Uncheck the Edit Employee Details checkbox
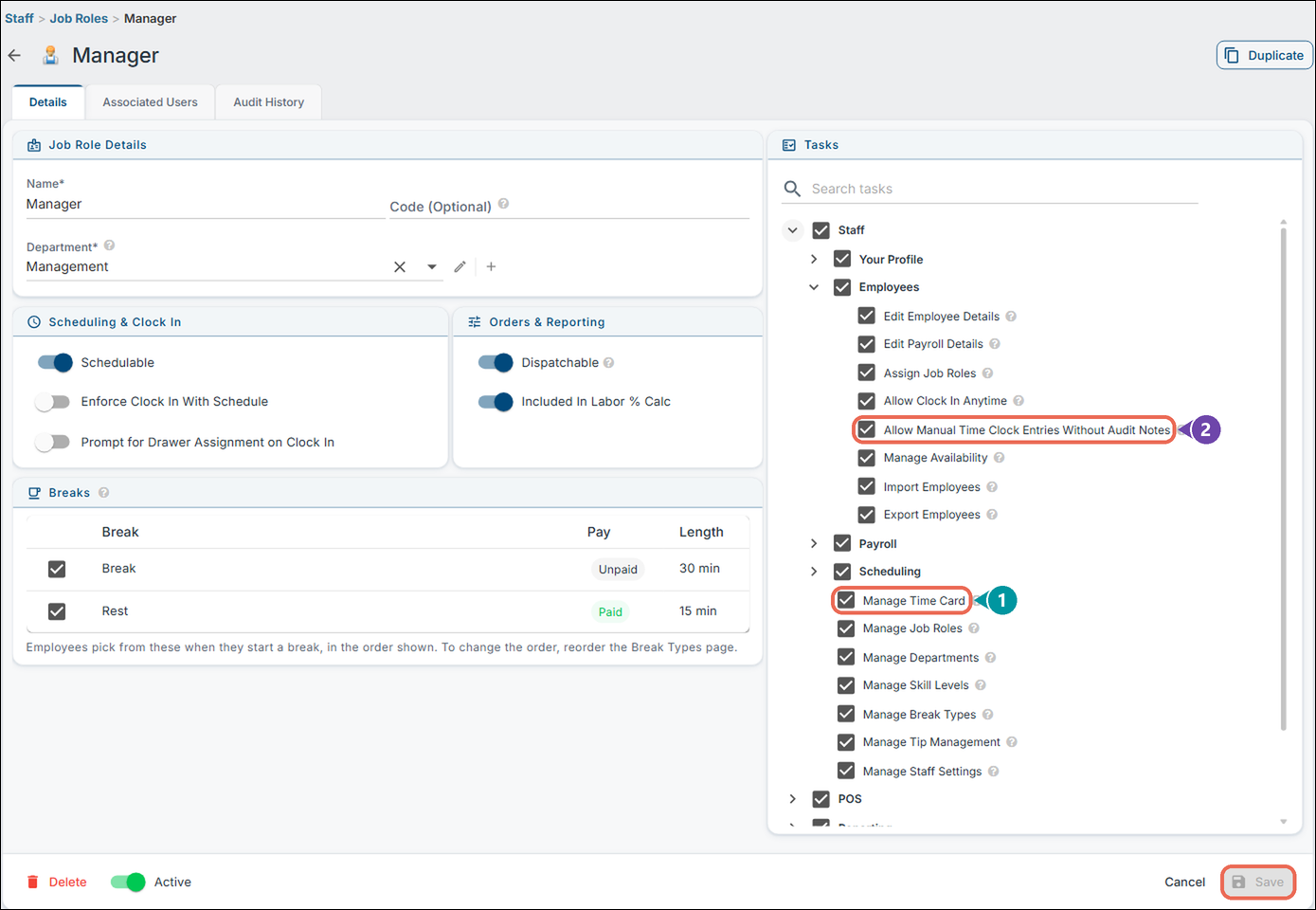This screenshot has width=1316, height=910. click(867, 316)
